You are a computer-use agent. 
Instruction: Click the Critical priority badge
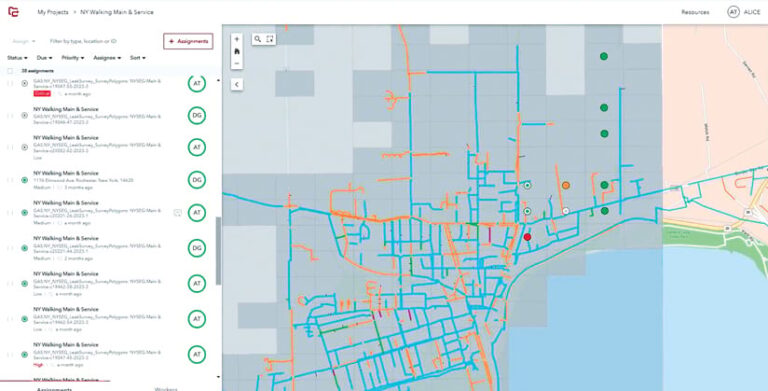[x=42, y=93]
